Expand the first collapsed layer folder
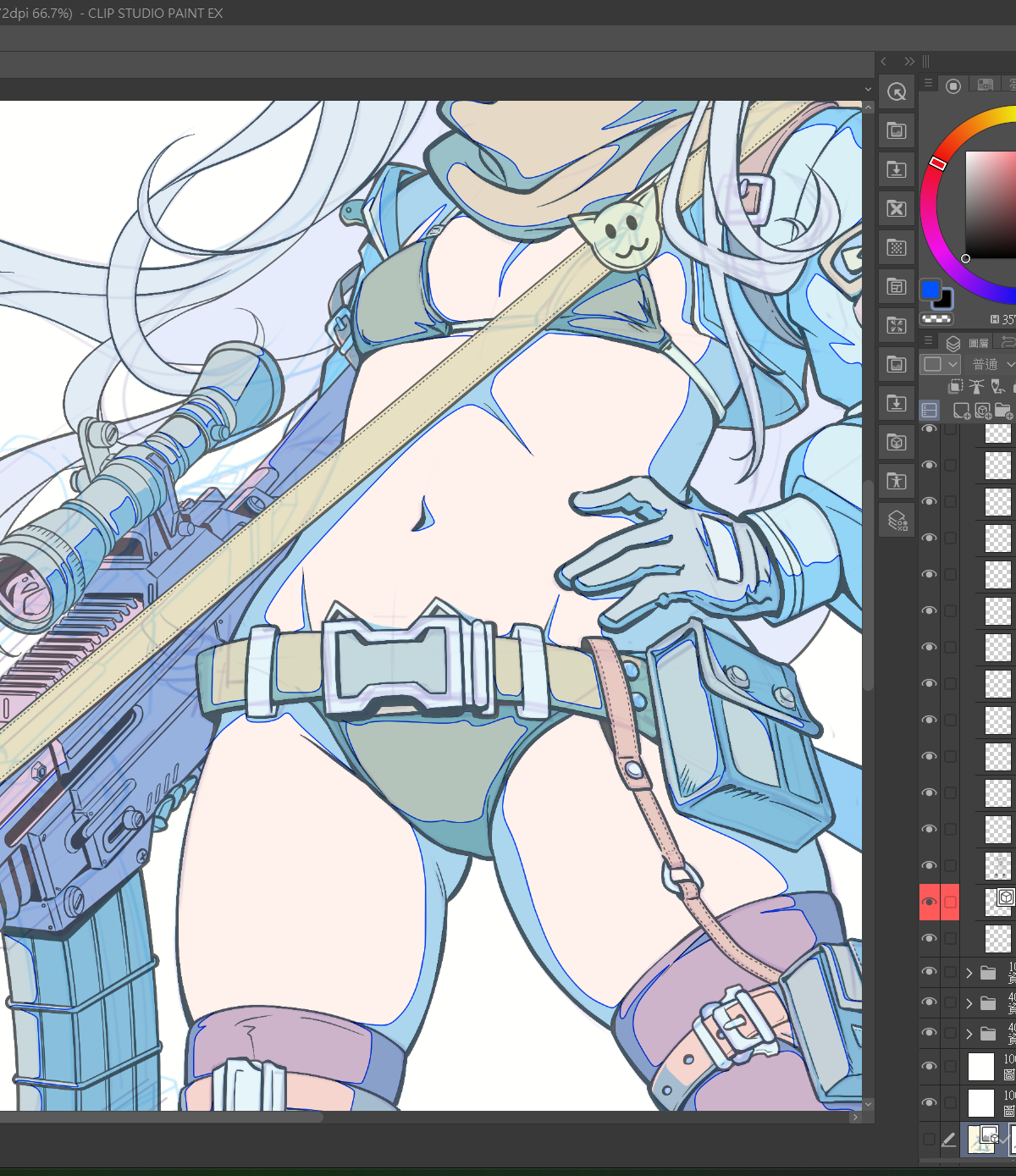1016x1176 pixels. pyautogui.click(x=969, y=973)
